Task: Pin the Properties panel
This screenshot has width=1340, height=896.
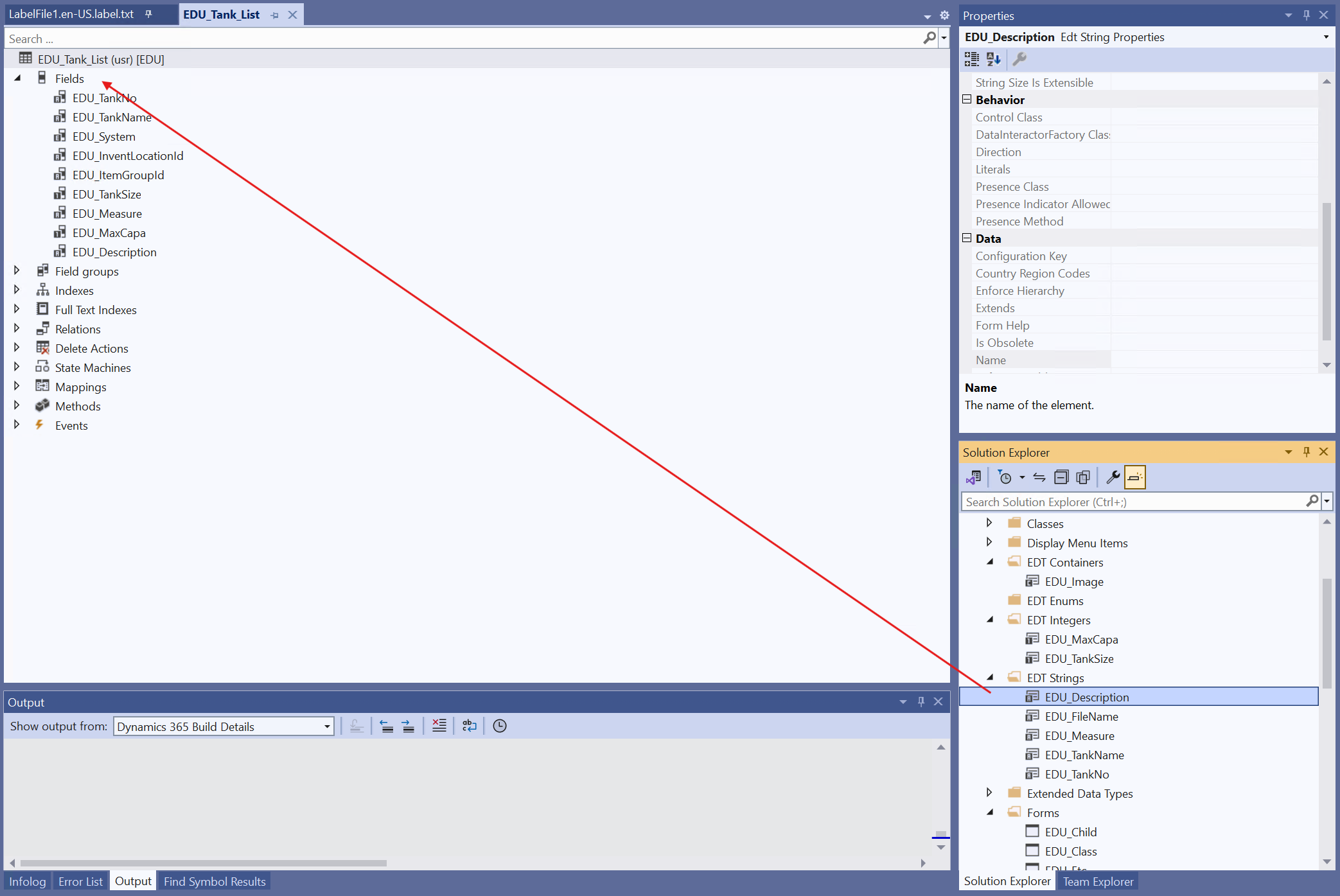Action: (x=1306, y=15)
